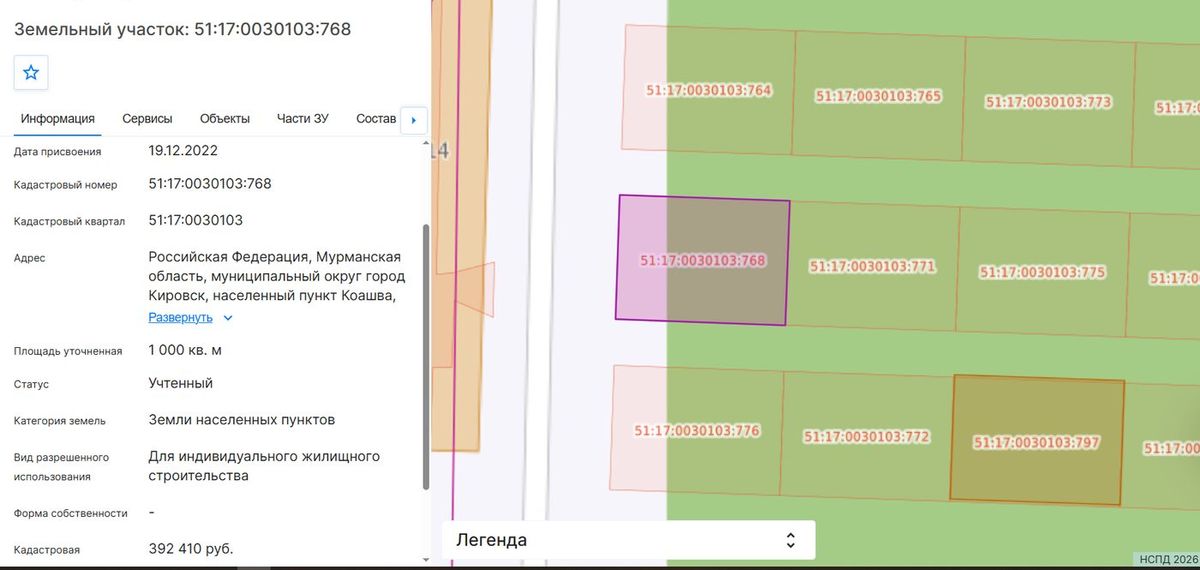Screen dimensions: 1200x570
Task: Switch to the Объекты tab
Action: click(x=225, y=119)
